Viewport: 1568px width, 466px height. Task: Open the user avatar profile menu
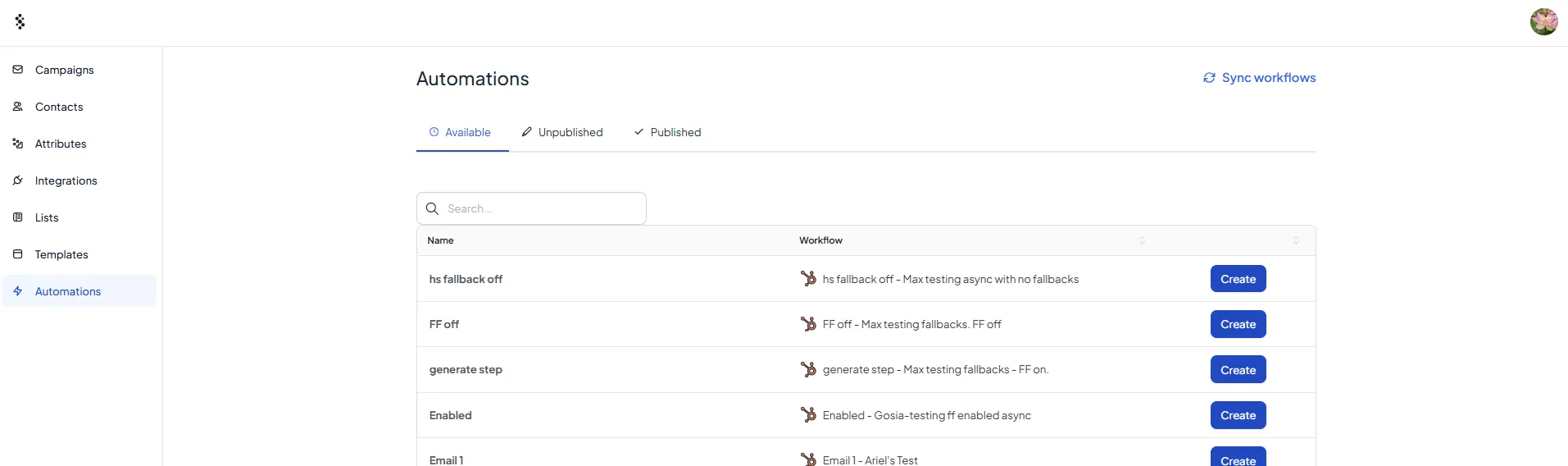pyautogui.click(x=1543, y=22)
